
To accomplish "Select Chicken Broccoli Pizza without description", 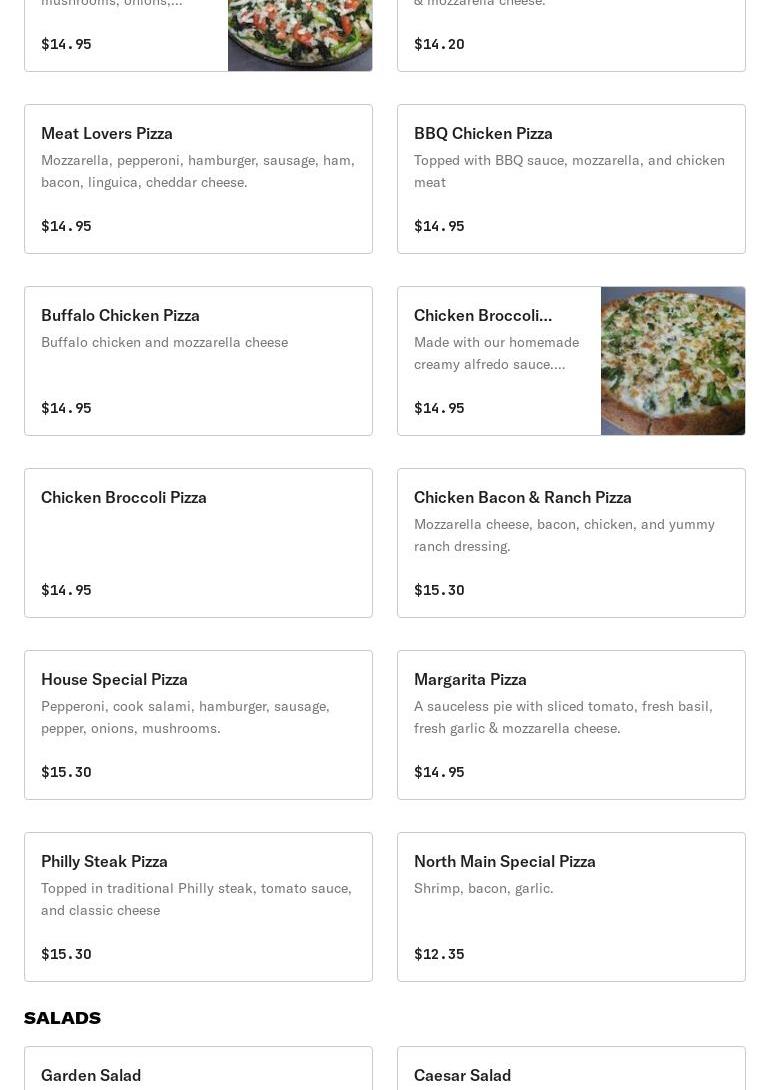I will click(198, 543).
